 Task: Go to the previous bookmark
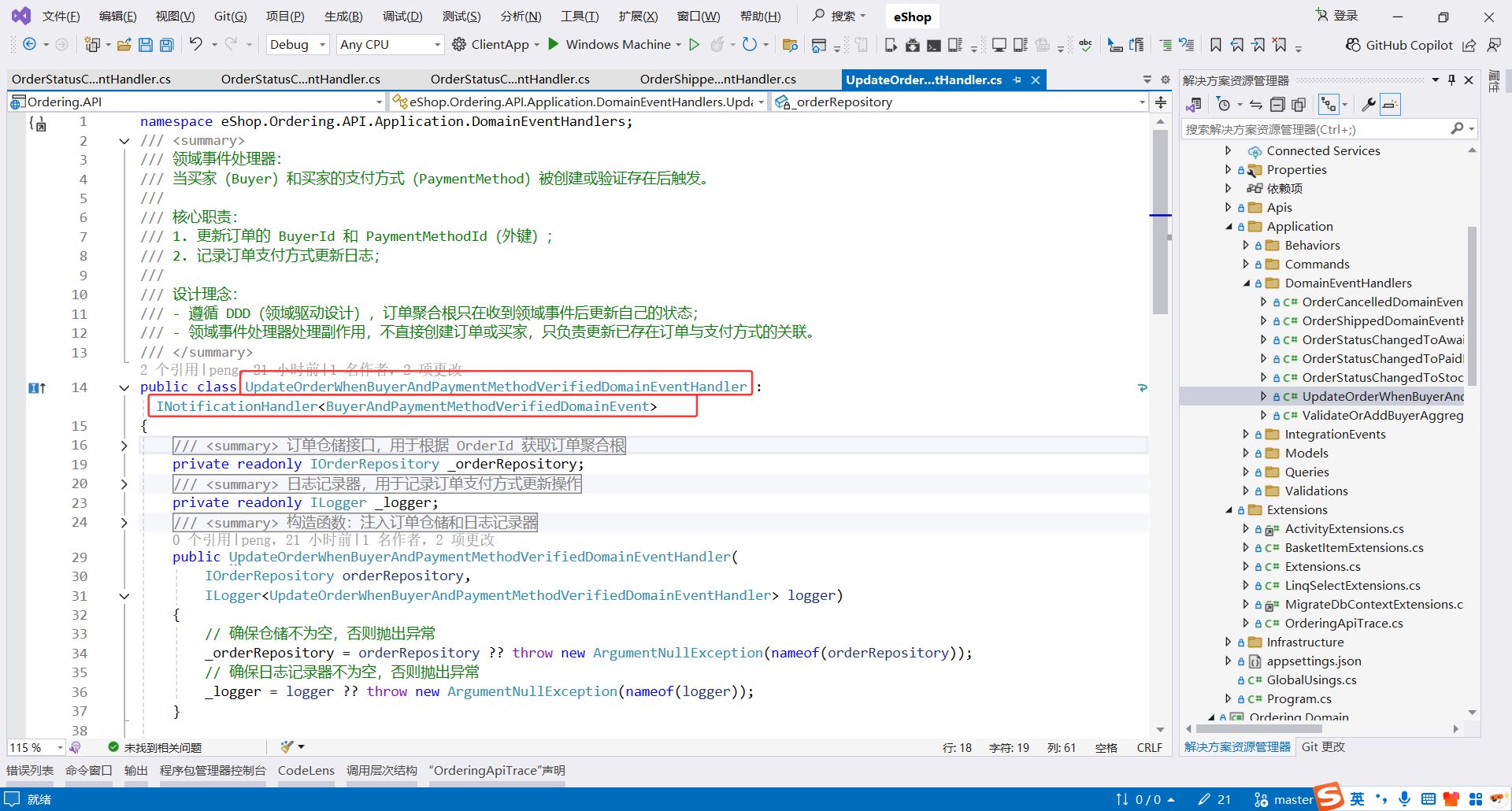click(x=1237, y=45)
